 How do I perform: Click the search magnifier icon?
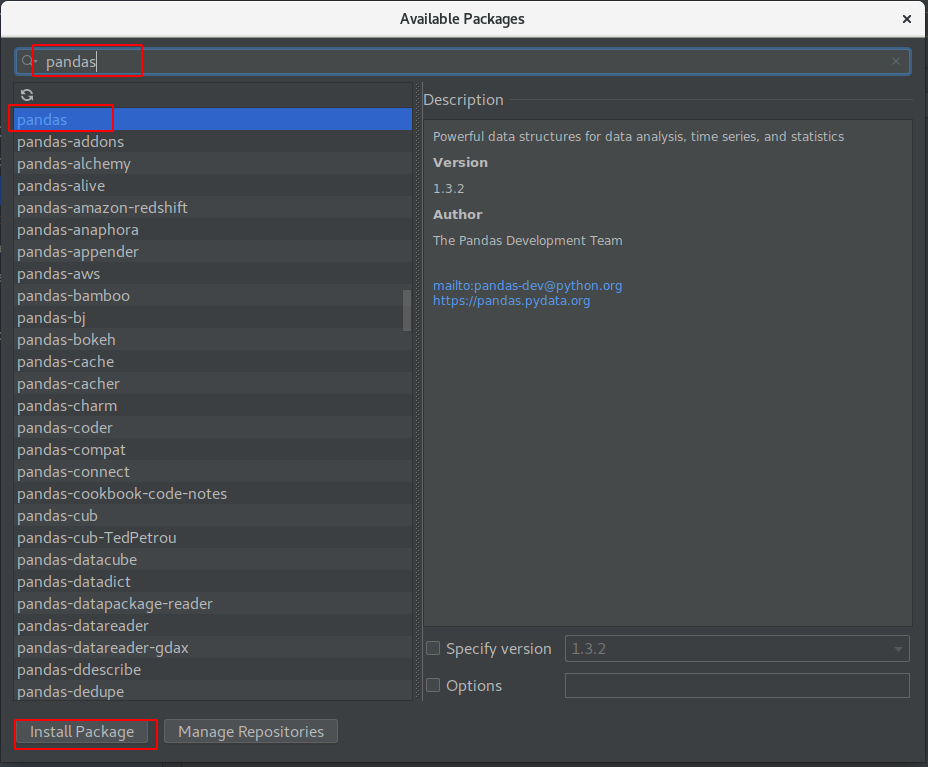pyautogui.click(x=28, y=61)
